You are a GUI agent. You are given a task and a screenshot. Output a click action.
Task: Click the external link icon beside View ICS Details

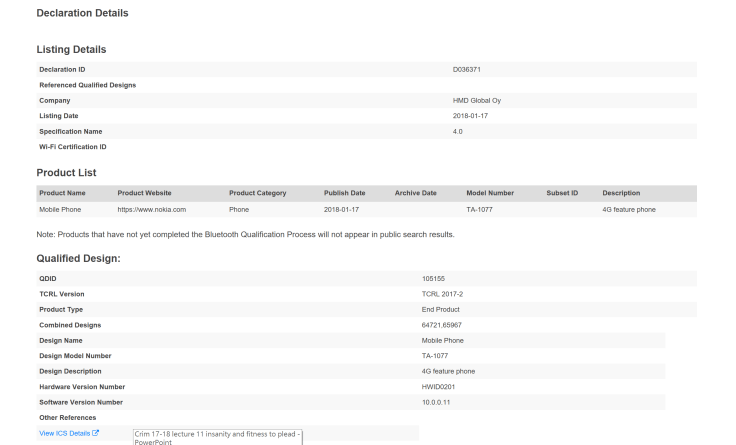point(96,433)
